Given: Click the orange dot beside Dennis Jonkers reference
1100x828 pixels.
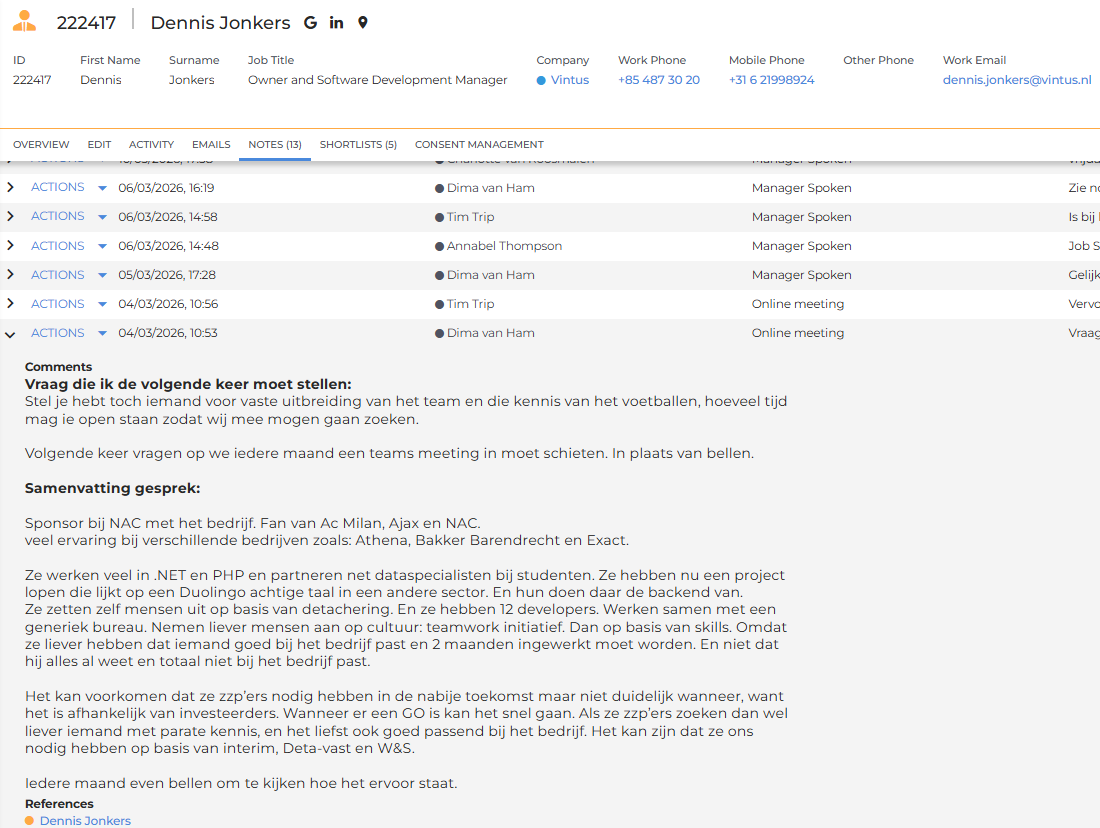Looking at the screenshot, I should (29, 820).
